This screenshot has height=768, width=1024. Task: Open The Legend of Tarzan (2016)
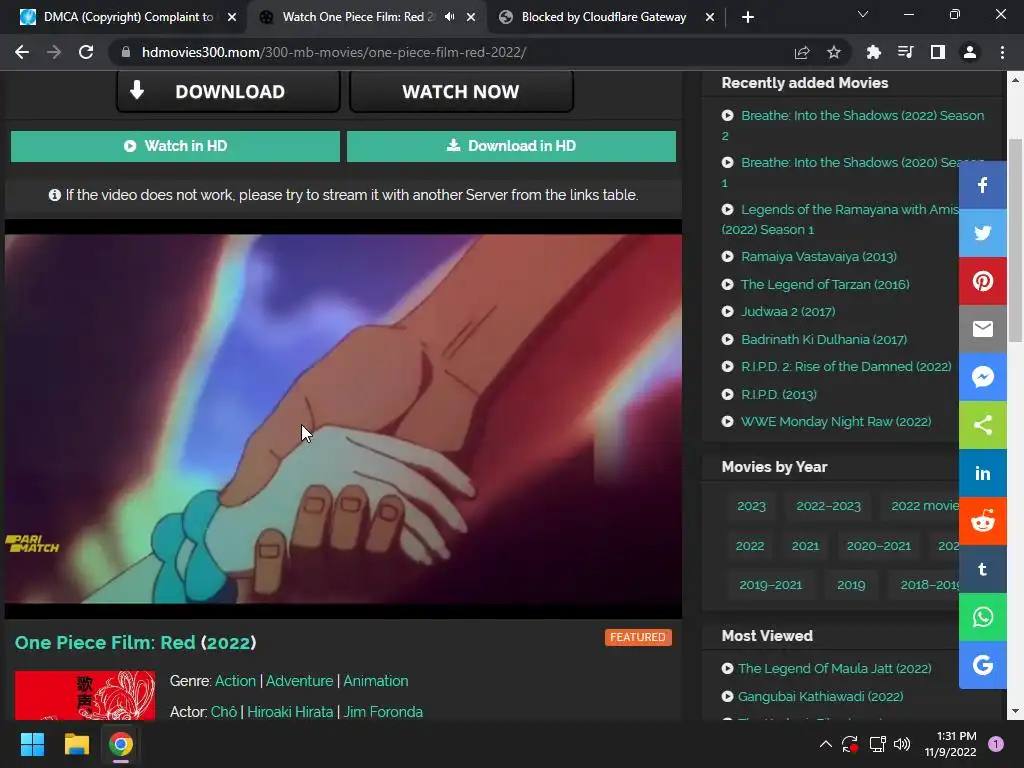pyautogui.click(x=825, y=284)
